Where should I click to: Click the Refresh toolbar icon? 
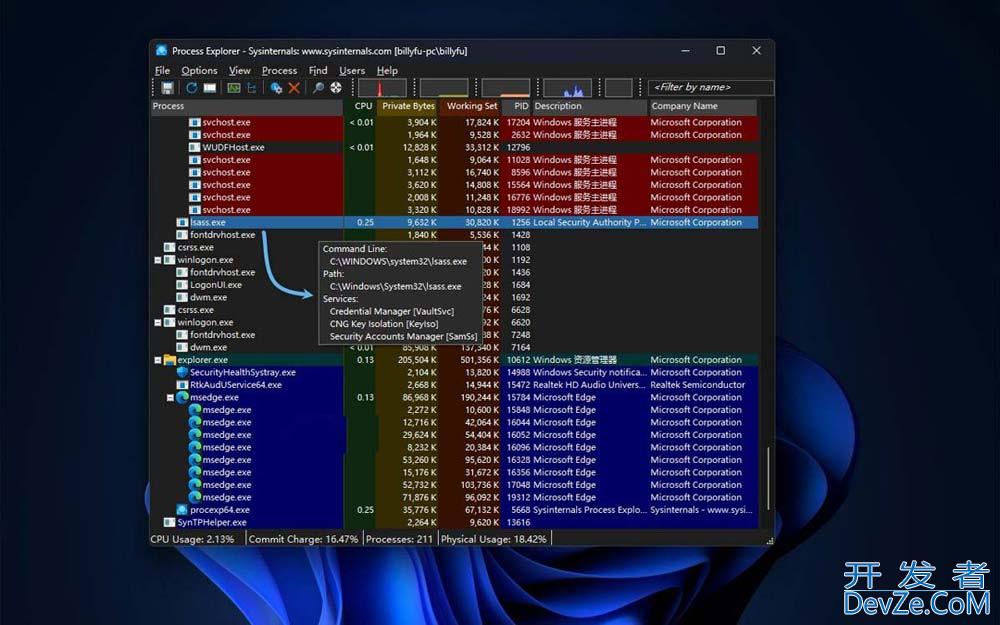pyautogui.click(x=191, y=88)
